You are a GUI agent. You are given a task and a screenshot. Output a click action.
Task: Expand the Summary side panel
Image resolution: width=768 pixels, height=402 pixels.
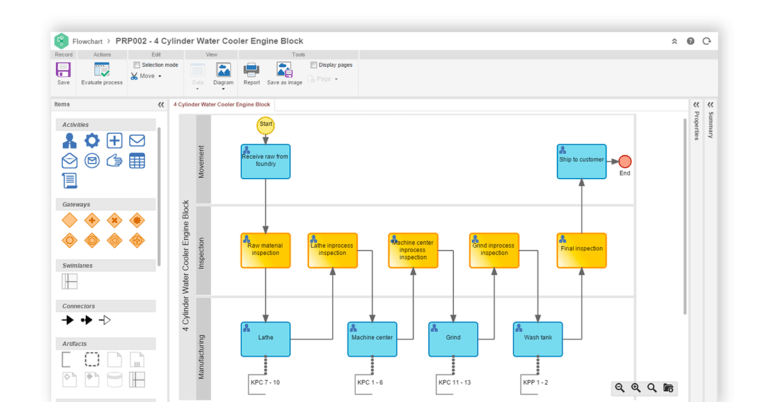coord(710,104)
